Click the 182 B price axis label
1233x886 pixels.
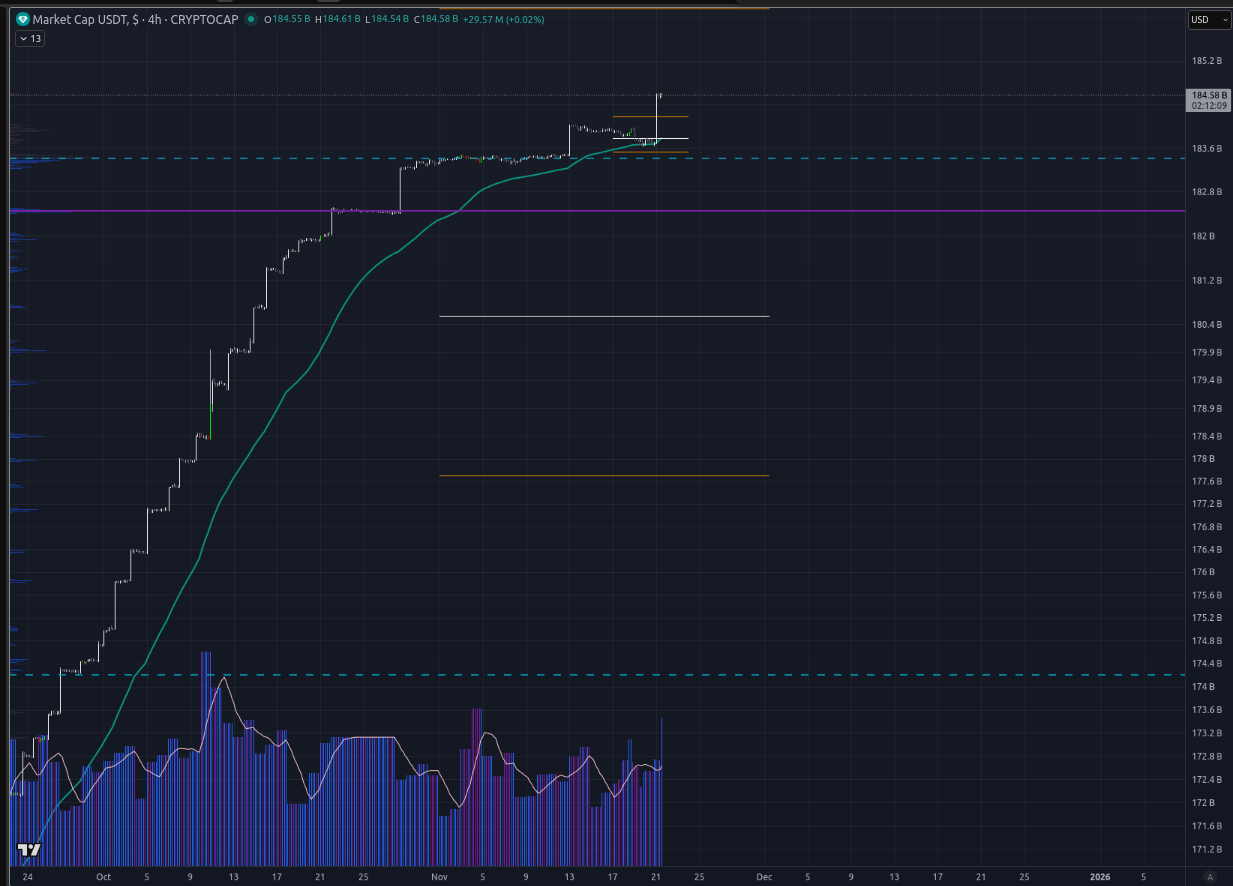coord(1203,236)
